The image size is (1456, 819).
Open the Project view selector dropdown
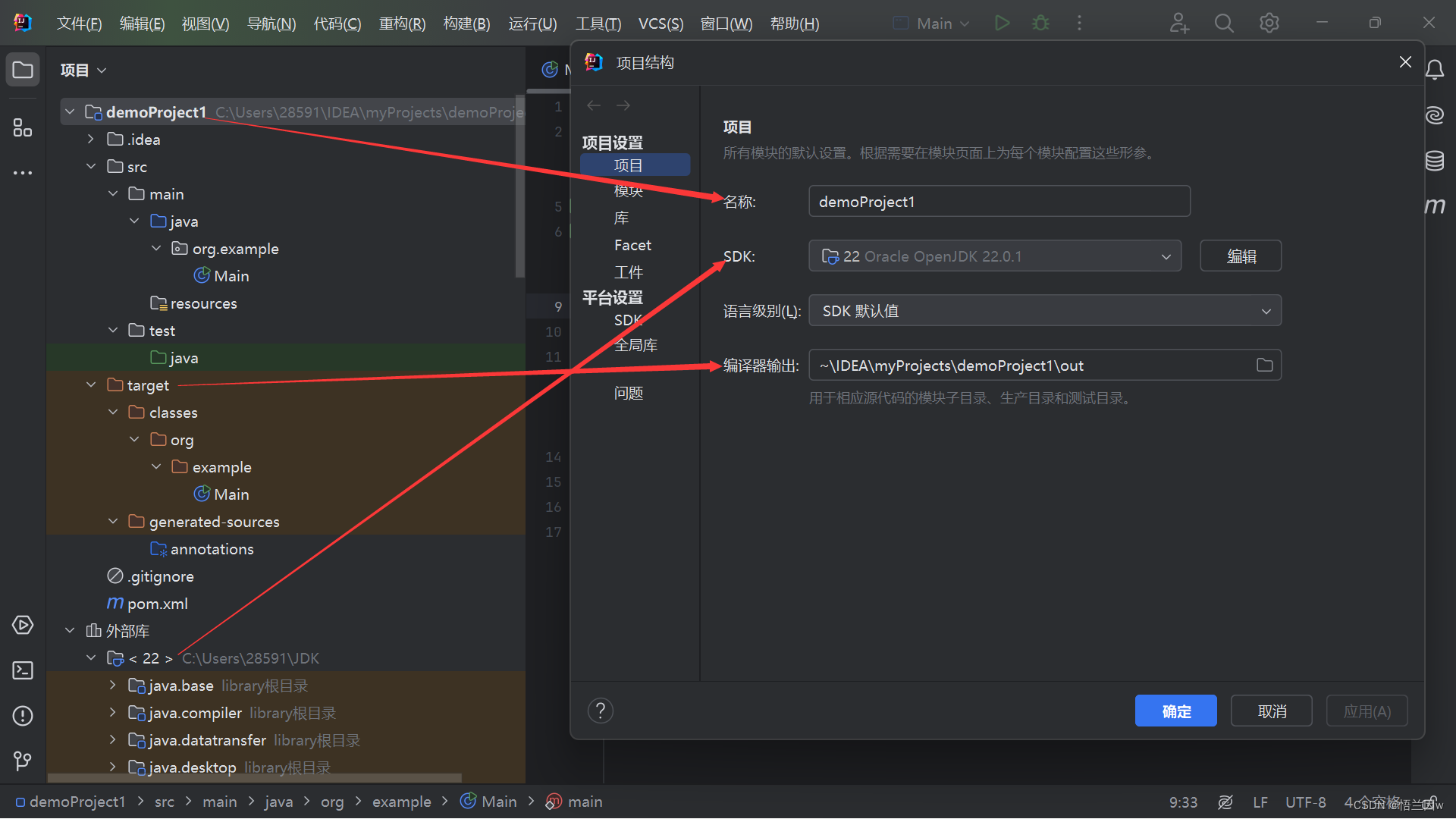click(x=83, y=71)
